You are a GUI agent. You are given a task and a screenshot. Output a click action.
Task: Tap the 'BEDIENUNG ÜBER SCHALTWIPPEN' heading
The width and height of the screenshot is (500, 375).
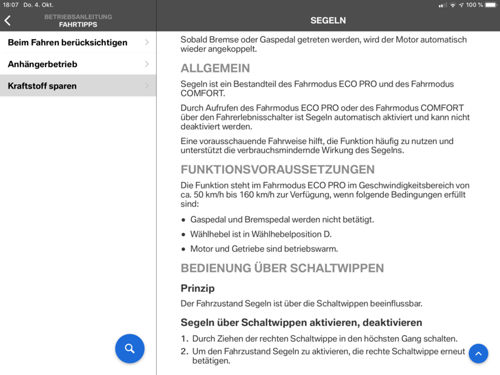click(282, 268)
